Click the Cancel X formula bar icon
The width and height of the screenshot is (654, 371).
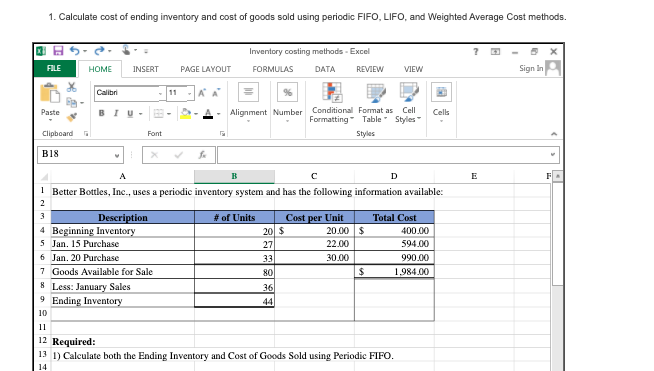[x=154, y=155]
